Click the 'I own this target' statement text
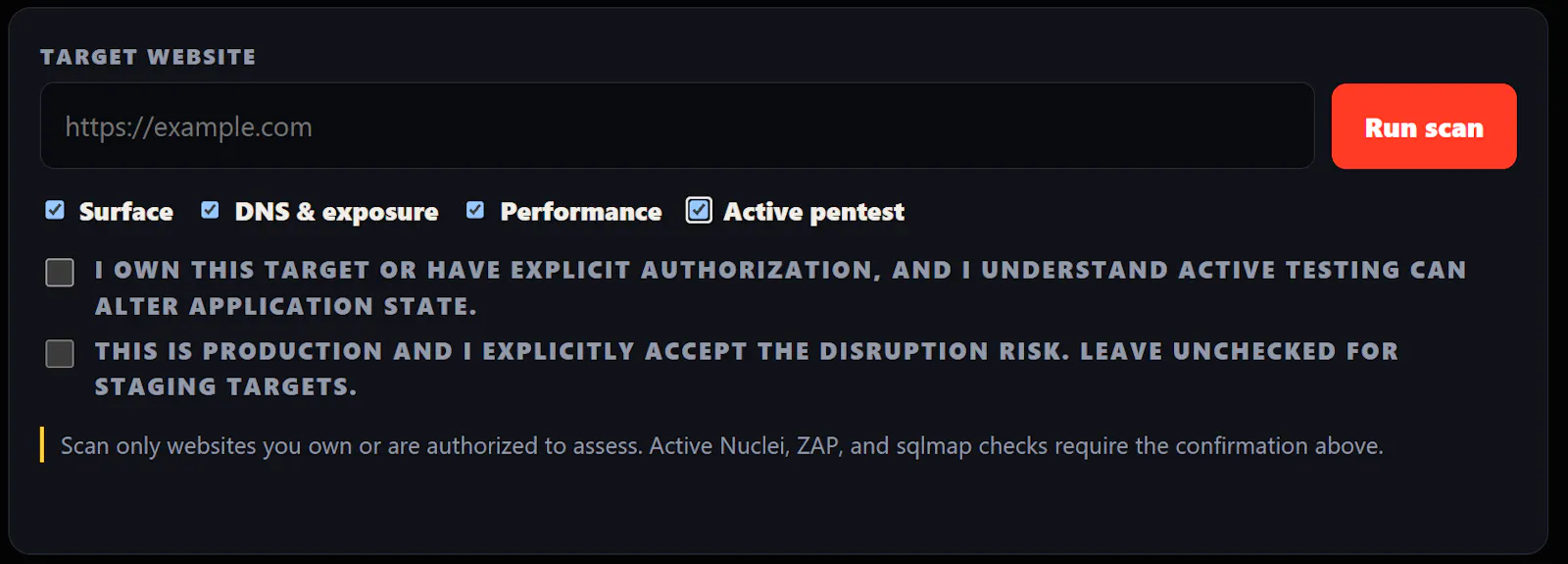The height and width of the screenshot is (564, 1568). coord(780,288)
